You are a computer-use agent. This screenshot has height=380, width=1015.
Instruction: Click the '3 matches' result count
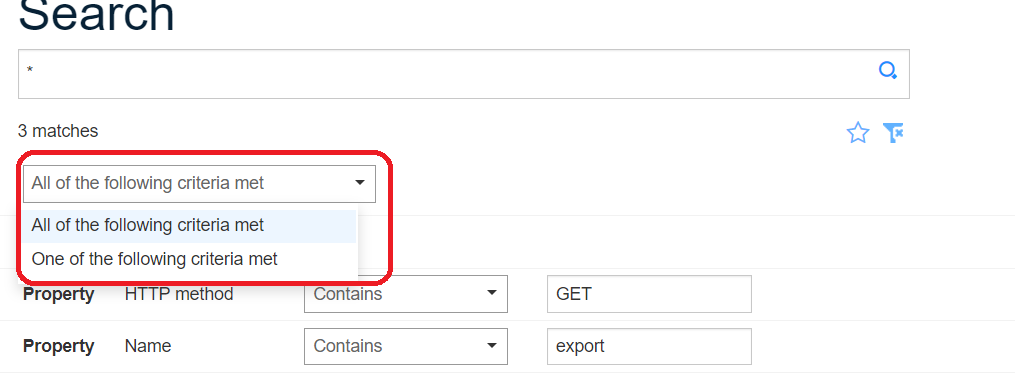coord(58,131)
